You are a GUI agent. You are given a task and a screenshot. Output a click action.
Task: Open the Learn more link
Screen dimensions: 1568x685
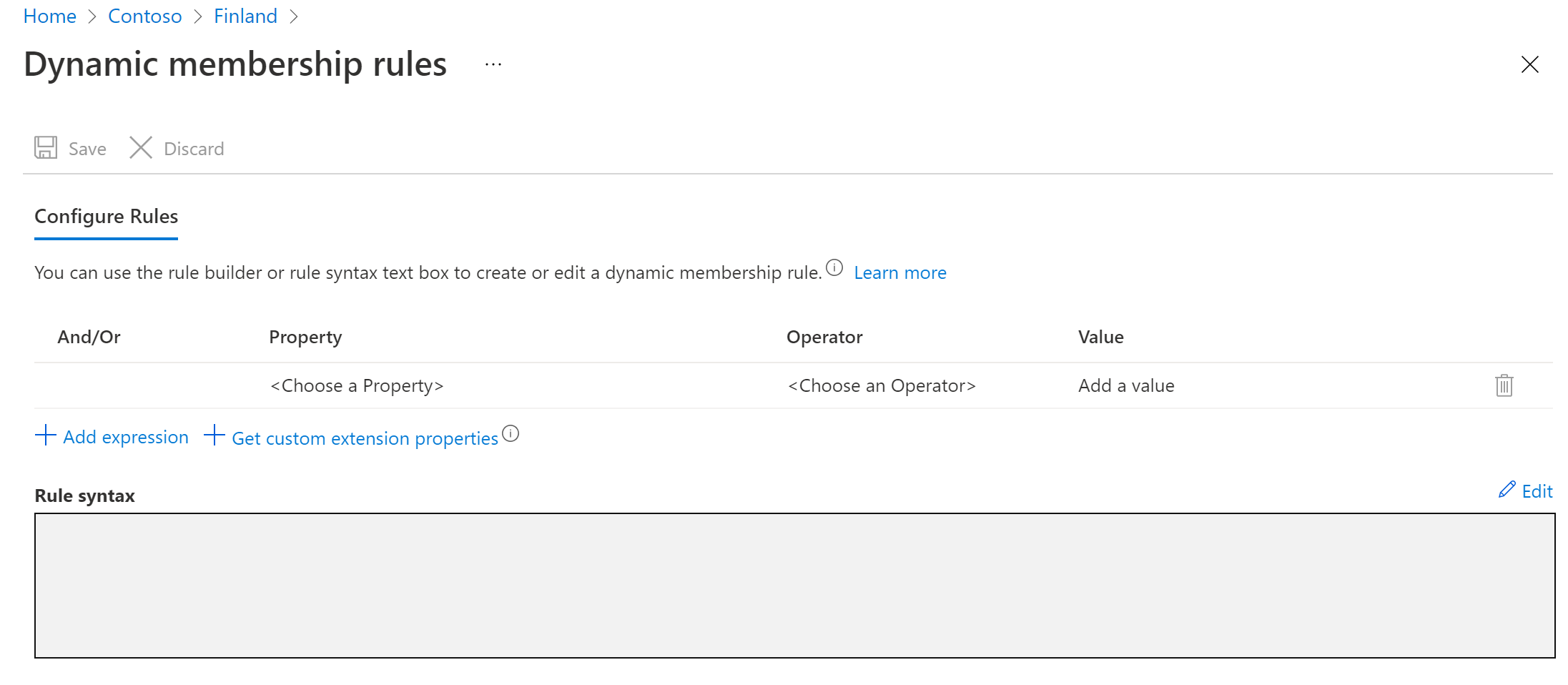point(899,273)
